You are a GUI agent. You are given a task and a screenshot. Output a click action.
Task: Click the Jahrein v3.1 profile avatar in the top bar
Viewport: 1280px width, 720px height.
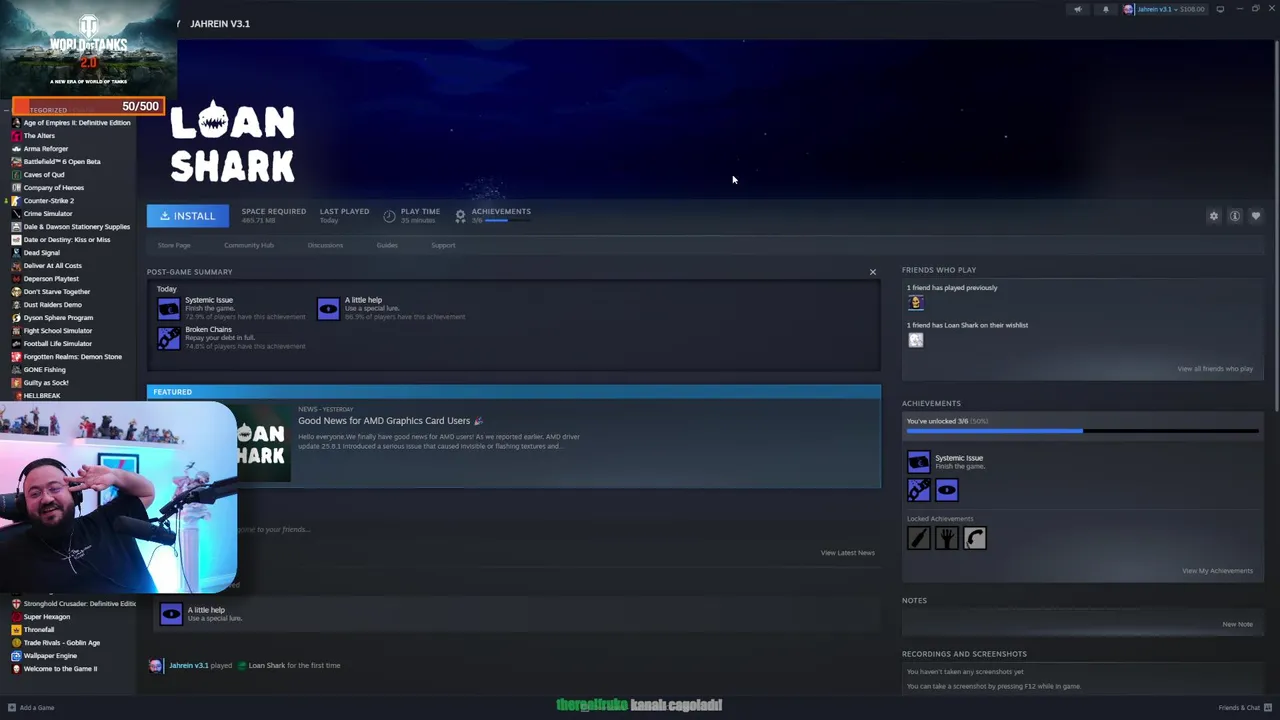1129,9
